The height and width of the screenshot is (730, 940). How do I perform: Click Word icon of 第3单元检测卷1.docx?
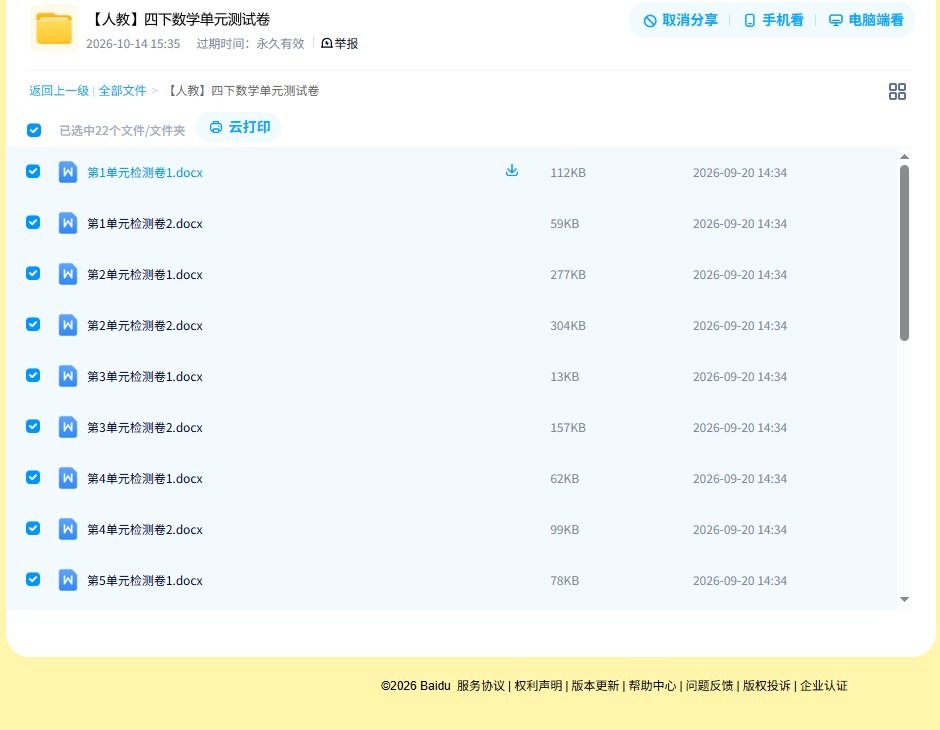pos(68,376)
